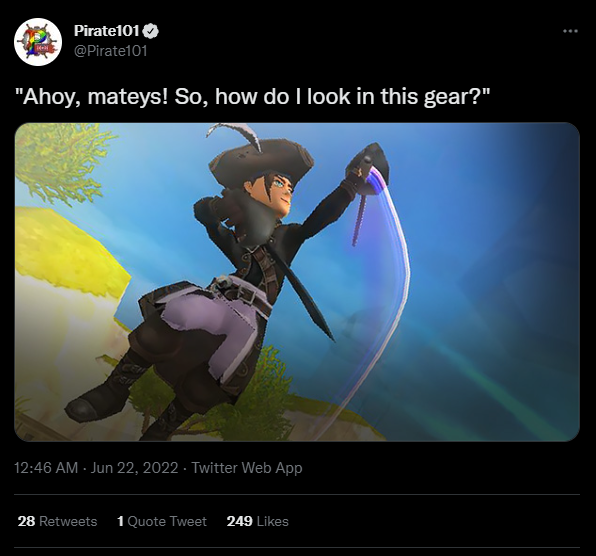The image size is (596, 556).
Task: Click the pirate's tricorn hat in the image
Action: pyautogui.click(x=258, y=160)
